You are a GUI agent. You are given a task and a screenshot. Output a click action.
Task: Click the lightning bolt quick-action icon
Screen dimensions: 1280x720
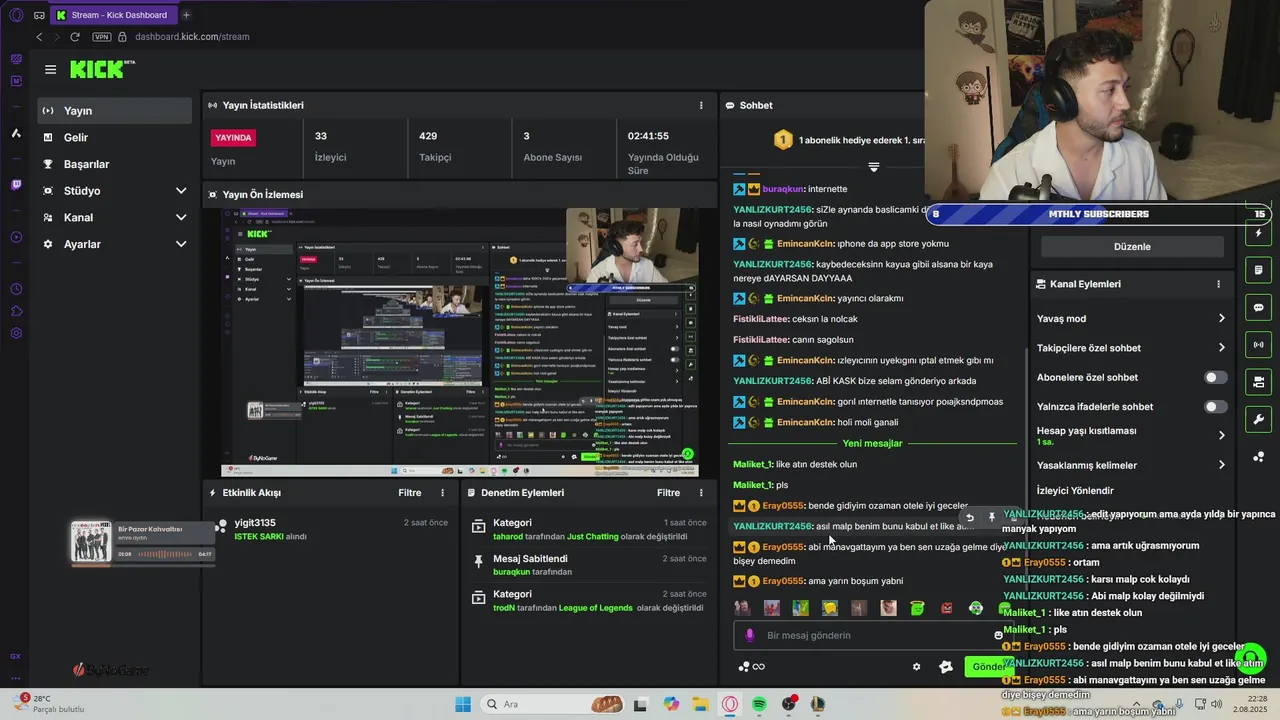1258,233
